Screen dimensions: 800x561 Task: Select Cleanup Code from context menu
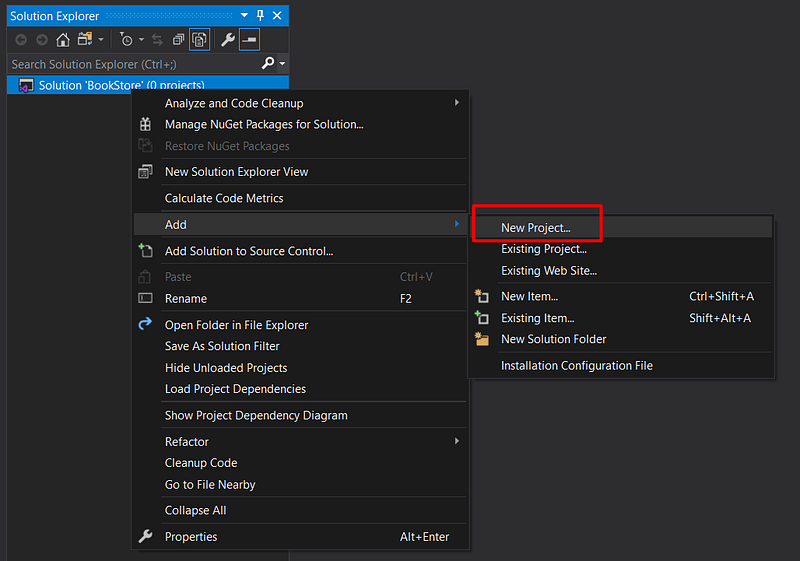point(301,463)
